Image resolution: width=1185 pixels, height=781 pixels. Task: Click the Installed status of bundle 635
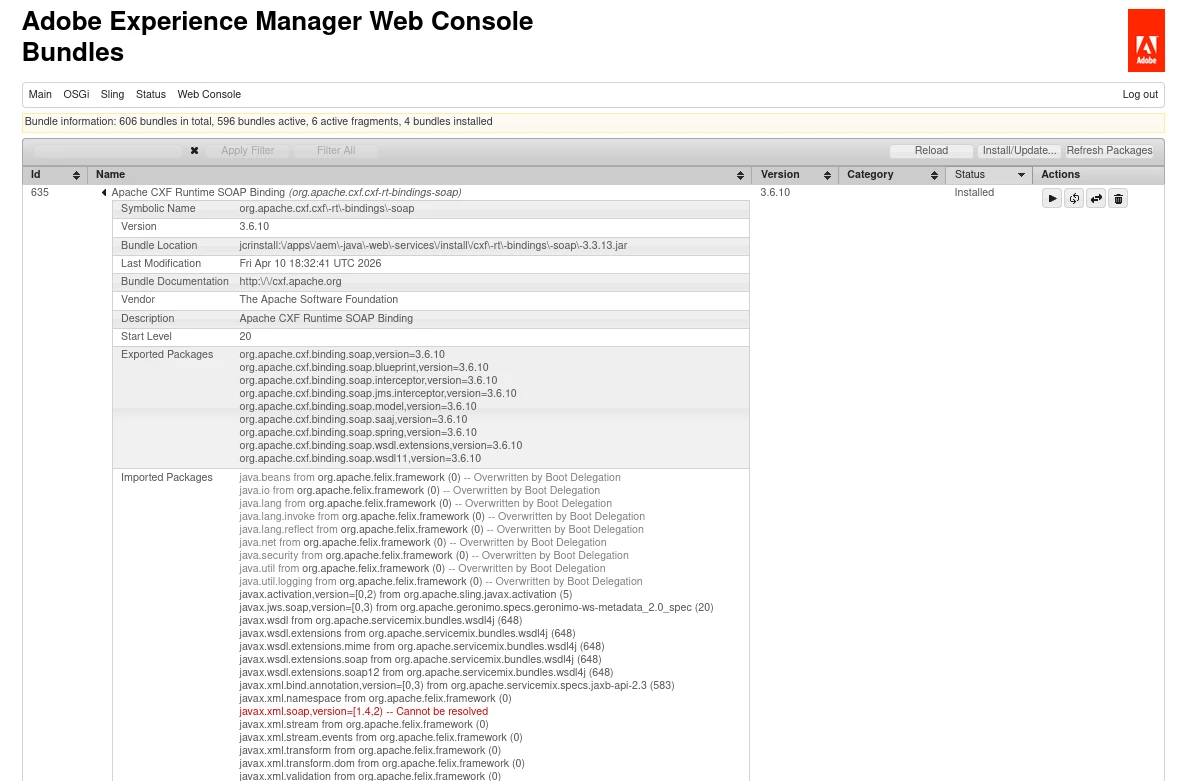click(x=974, y=193)
